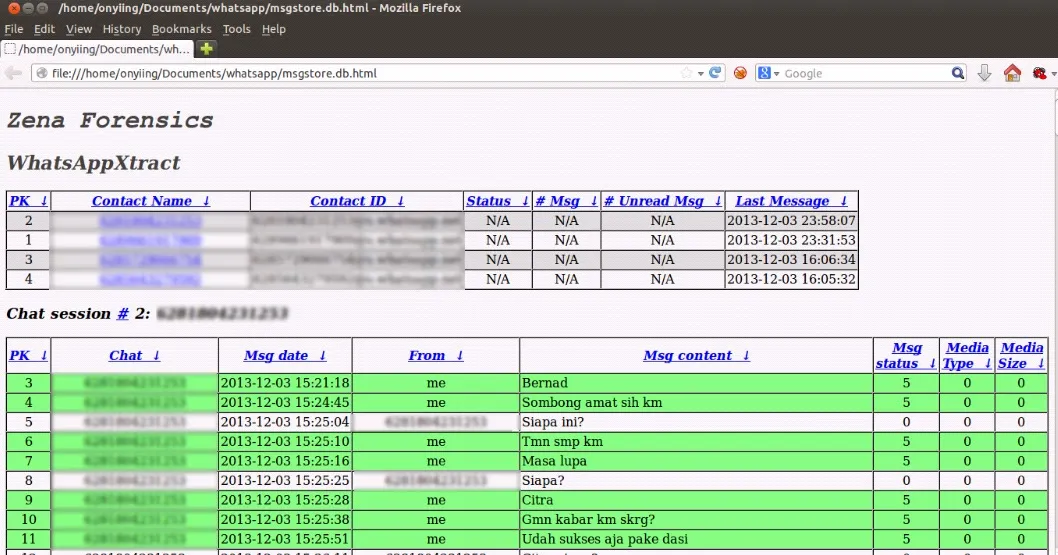The width and height of the screenshot is (1058, 555).
Task: Click message 'Gmn kabar km skrg?'
Action: pyautogui.click(x=588, y=520)
